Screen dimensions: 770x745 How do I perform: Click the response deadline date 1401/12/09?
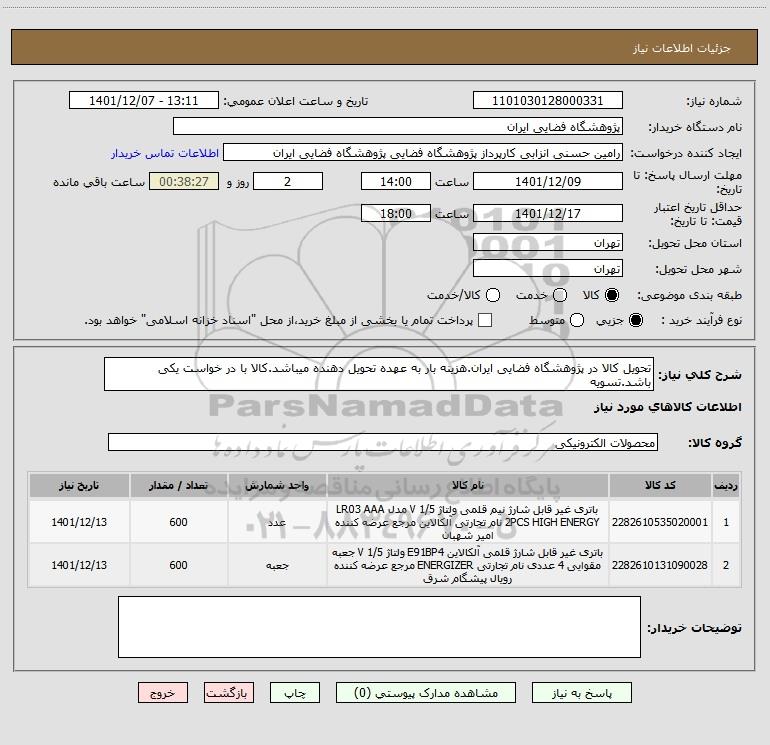(x=548, y=181)
